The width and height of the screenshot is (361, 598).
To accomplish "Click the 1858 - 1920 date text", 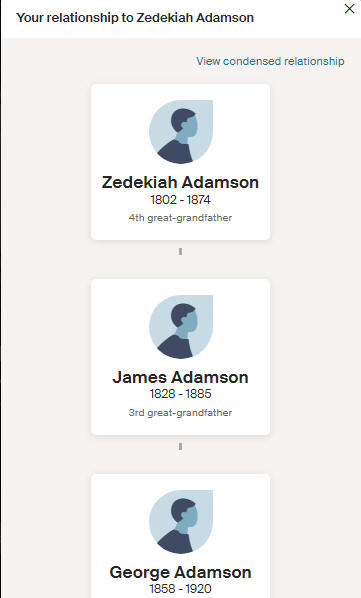I will pyautogui.click(x=180, y=589).
